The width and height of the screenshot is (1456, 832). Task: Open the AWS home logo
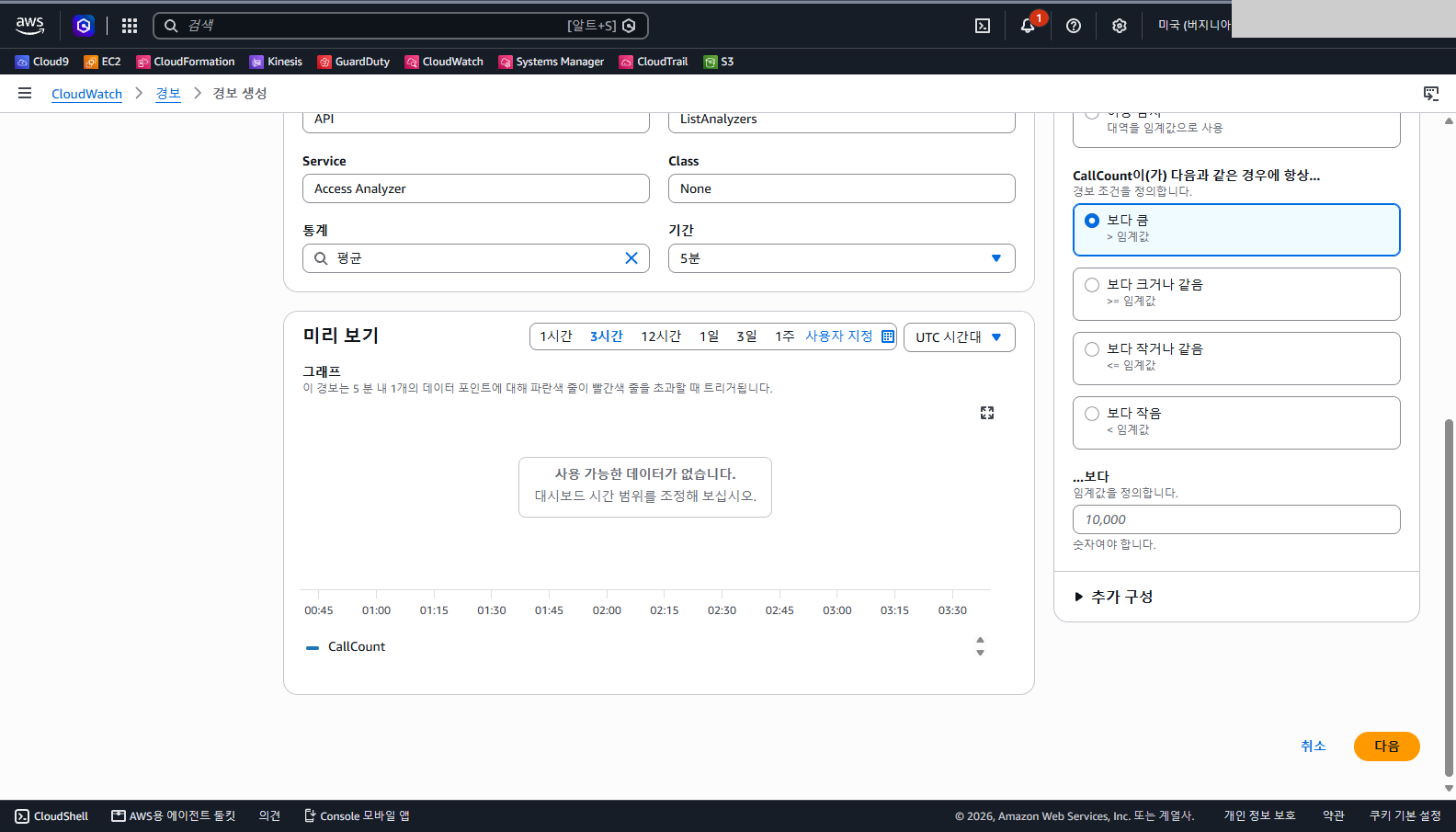[29, 26]
